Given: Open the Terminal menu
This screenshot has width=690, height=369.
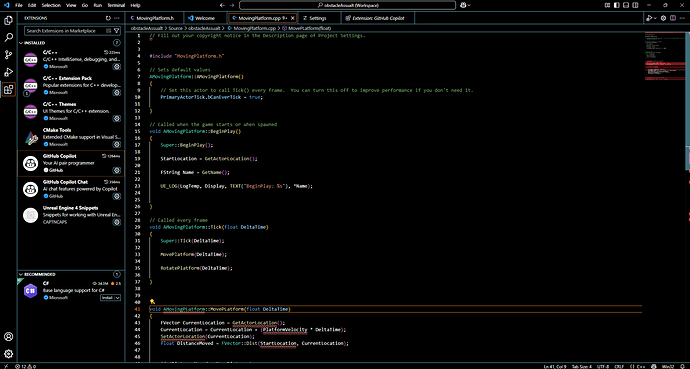Looking at the screenshot, I should coord(116,5).
